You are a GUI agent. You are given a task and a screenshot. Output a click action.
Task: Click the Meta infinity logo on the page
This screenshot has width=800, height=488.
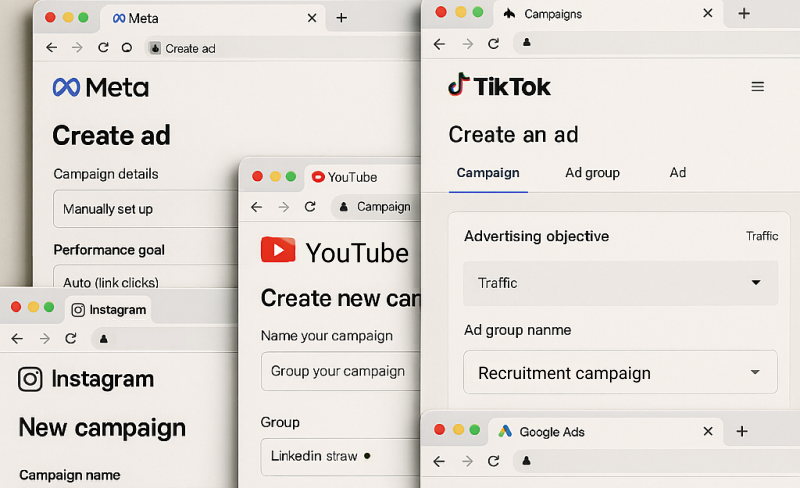click(66, 87)
